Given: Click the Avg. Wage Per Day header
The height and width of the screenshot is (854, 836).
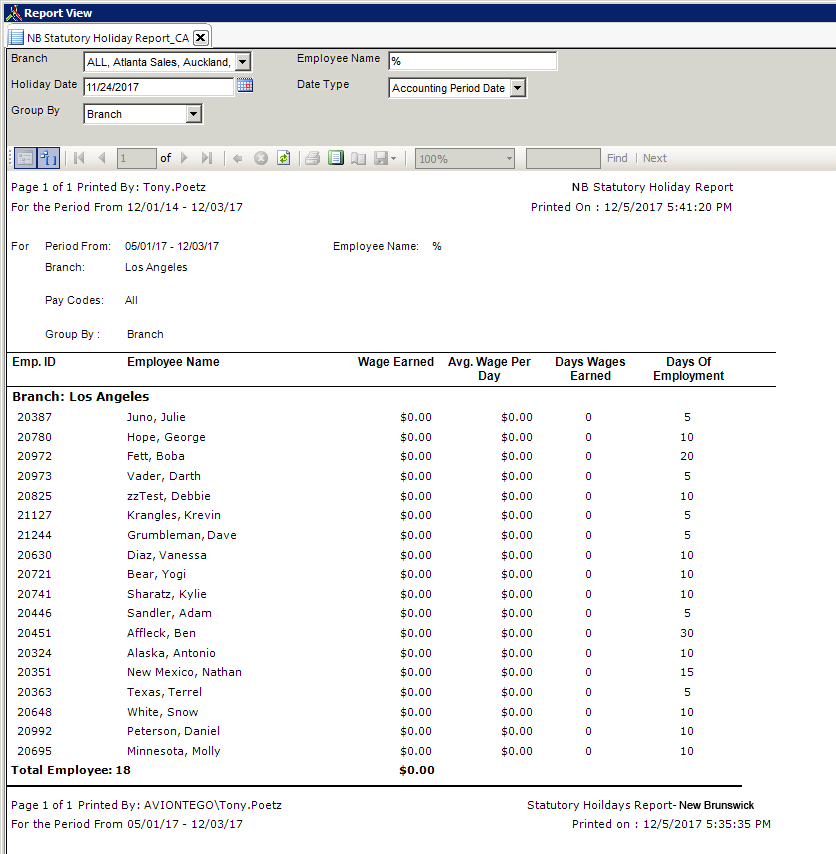Looking at the screenshot, I should pyautogui.click(x=489, y=369).
